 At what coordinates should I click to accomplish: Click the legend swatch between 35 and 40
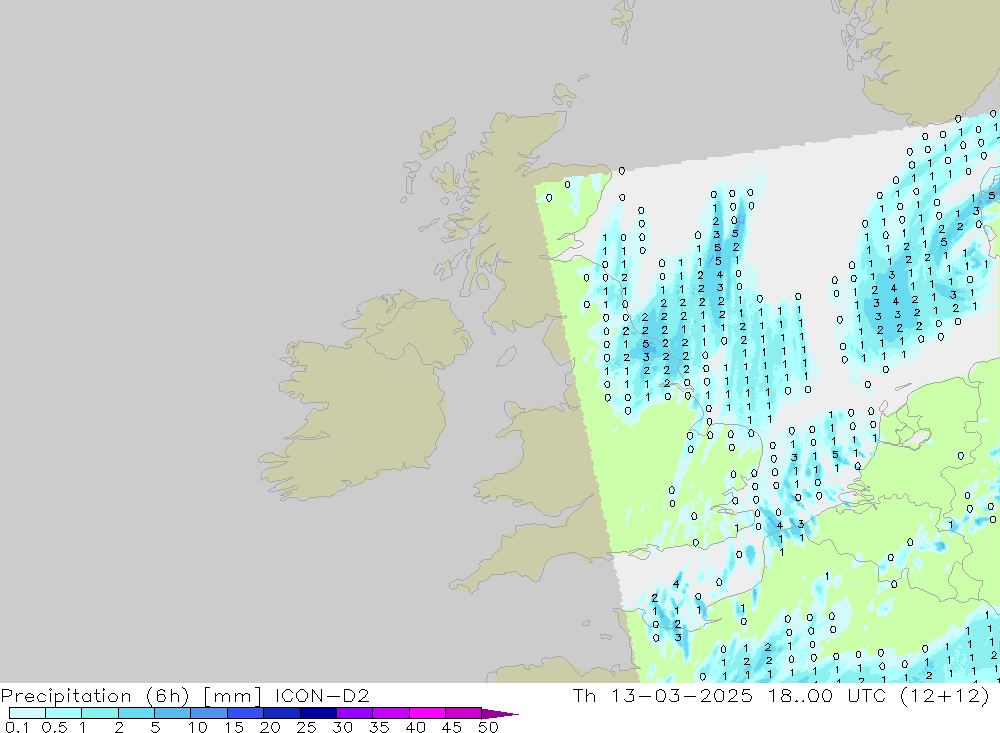(x=391, y=713)
